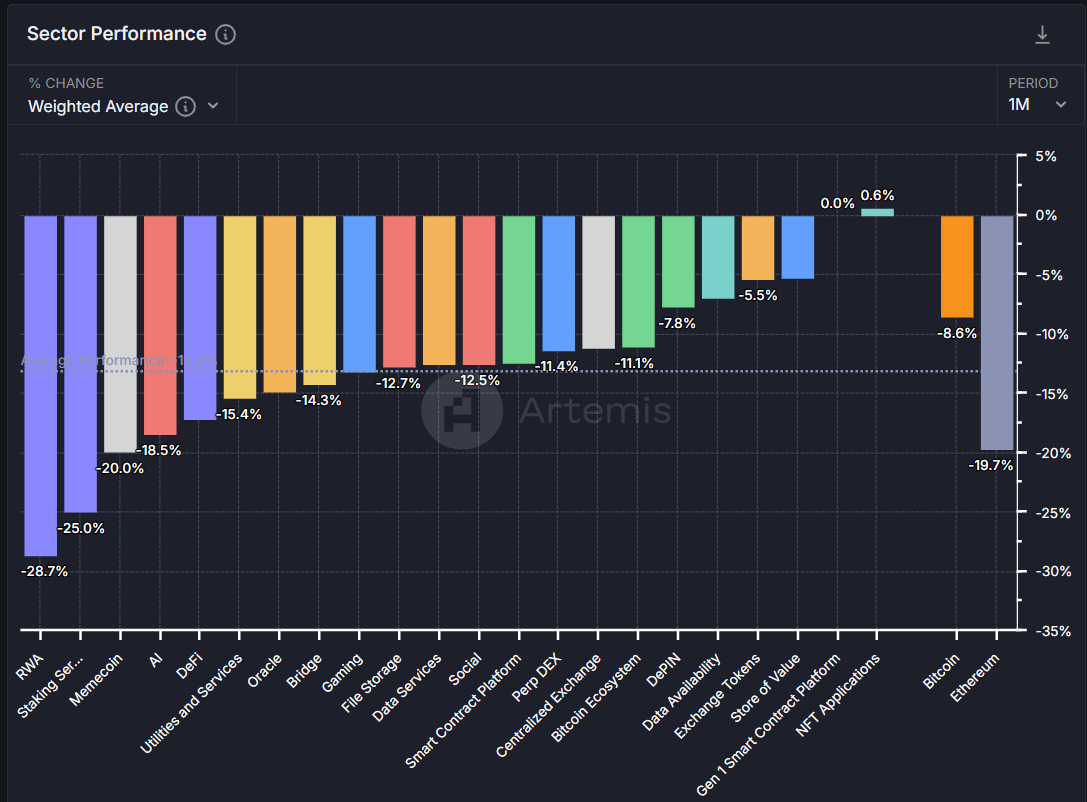The height and width of the screenshot is (802, 1087).
Task: Click the info icon next to Weighted Average
Action: click(186, 106)
